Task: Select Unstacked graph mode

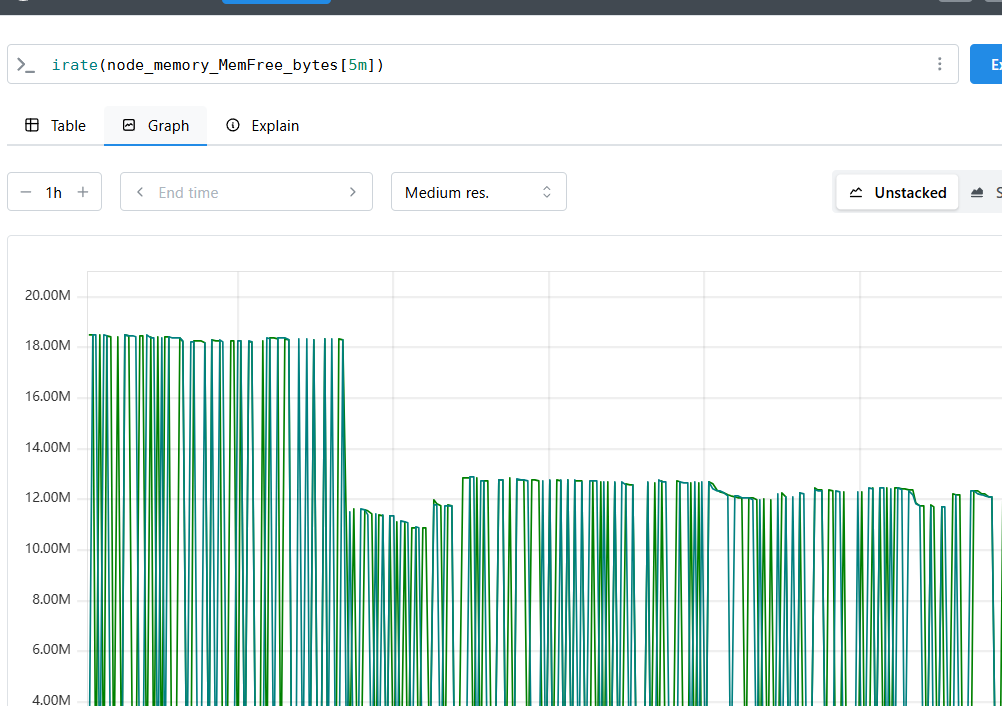Action: coord(897,192)
